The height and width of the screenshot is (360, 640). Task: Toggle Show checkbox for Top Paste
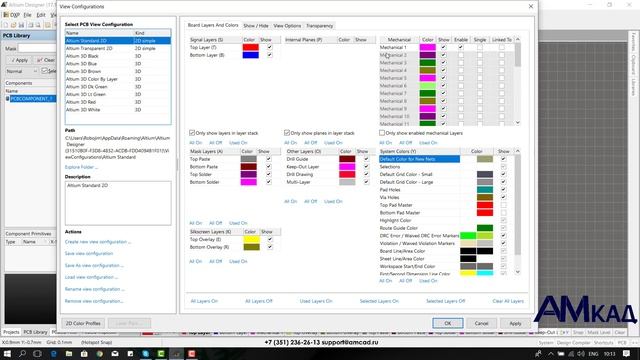tap(269, 159)
